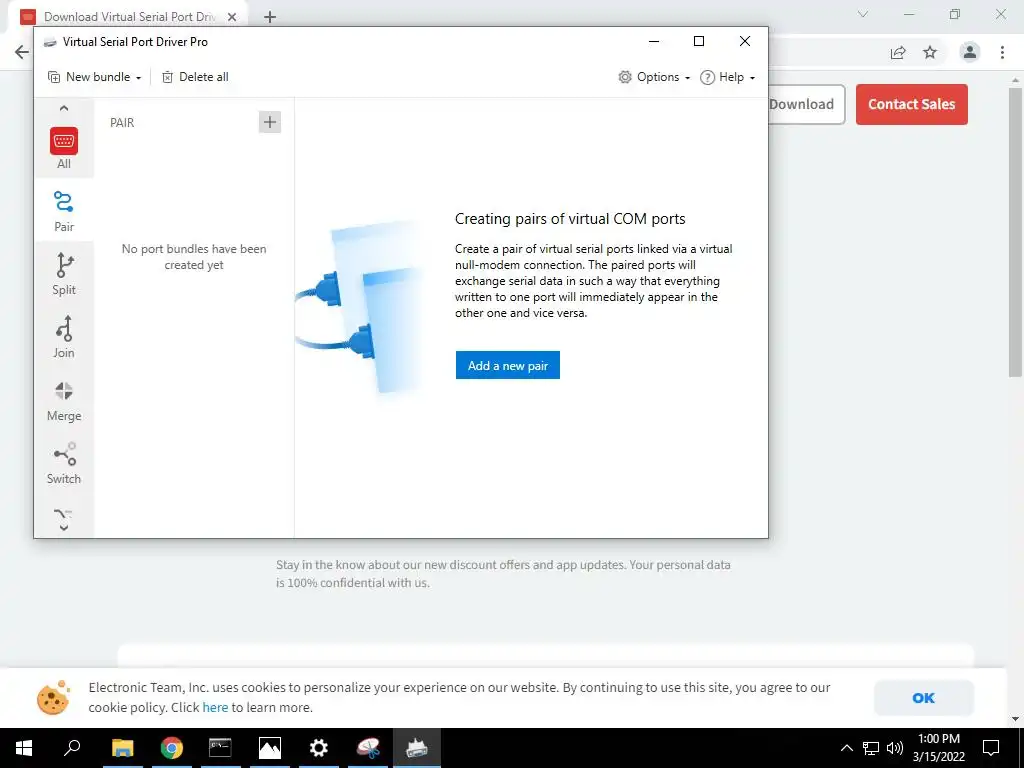Choose the Merge bundle type
This screenshot has height=768, width=1024.
[x=64, y=400]
